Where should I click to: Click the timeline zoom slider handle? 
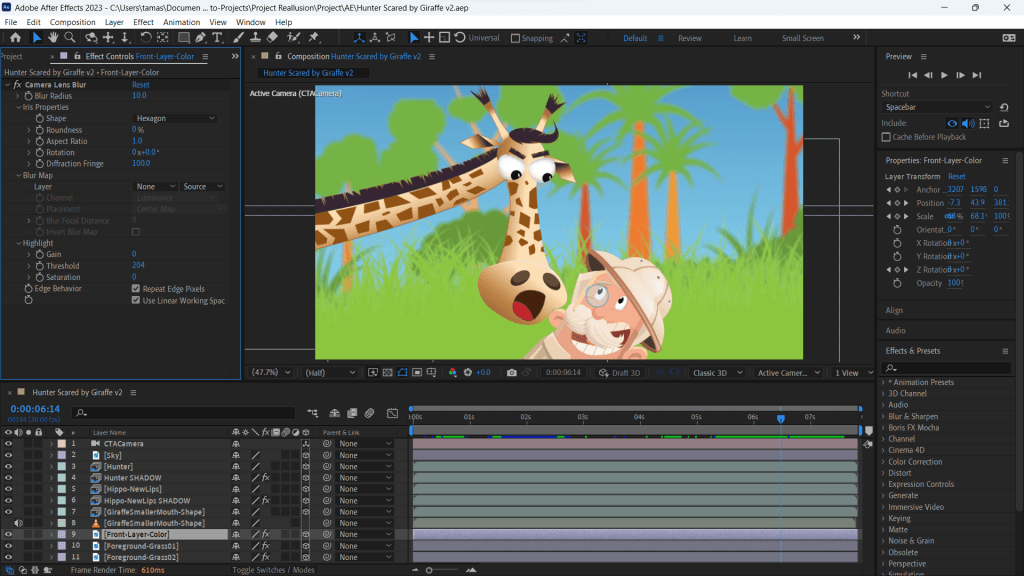pos(429,570)
